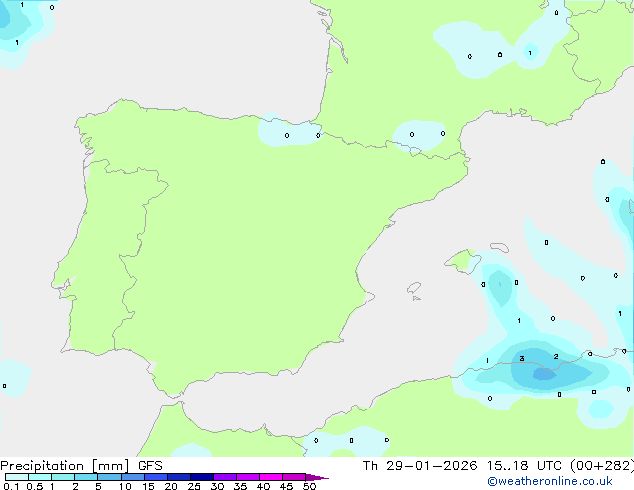Click the forecast offset '(00+282)' text

[602, 466]
